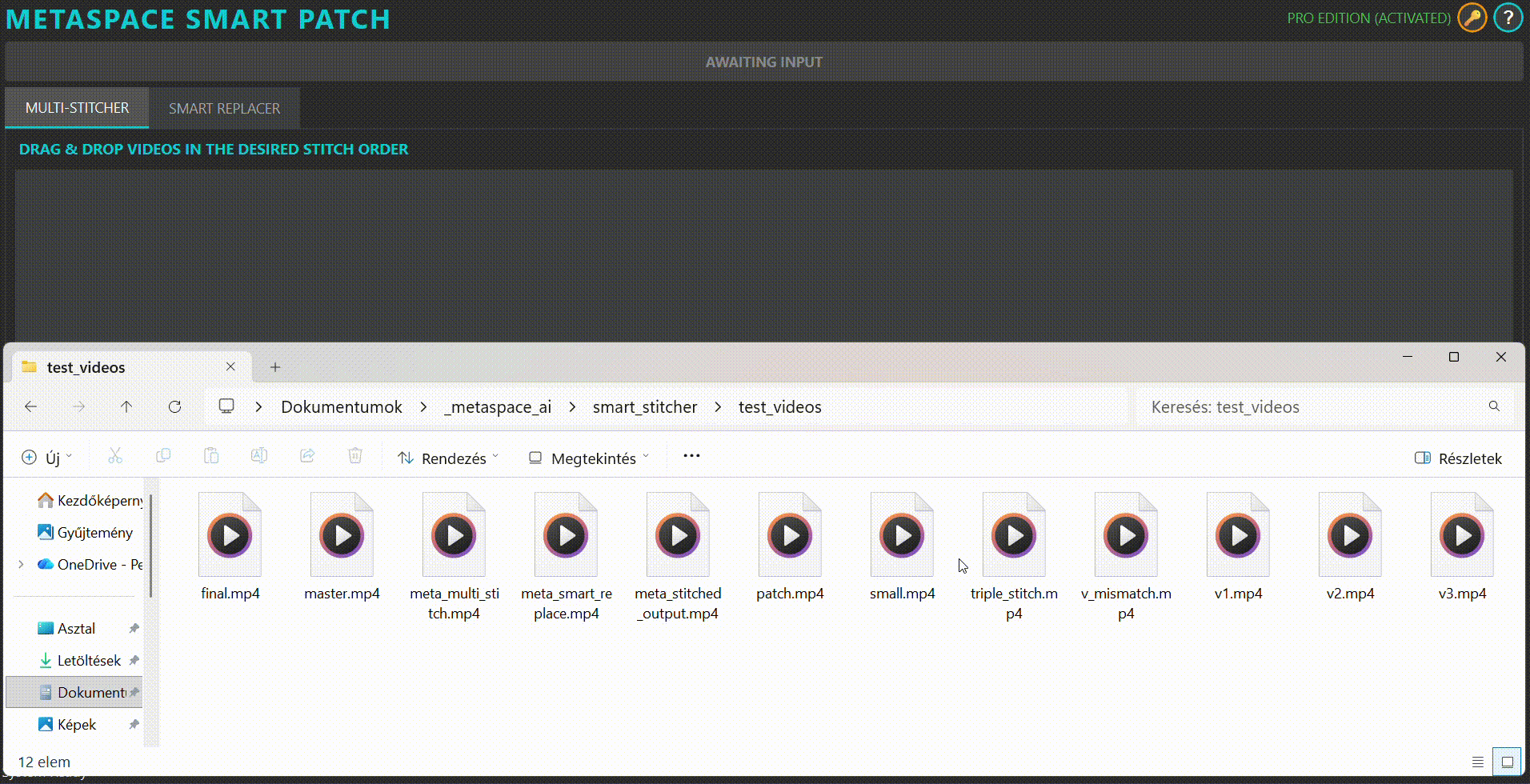Switch to the Smart Replacer tab

coord(224,108)
